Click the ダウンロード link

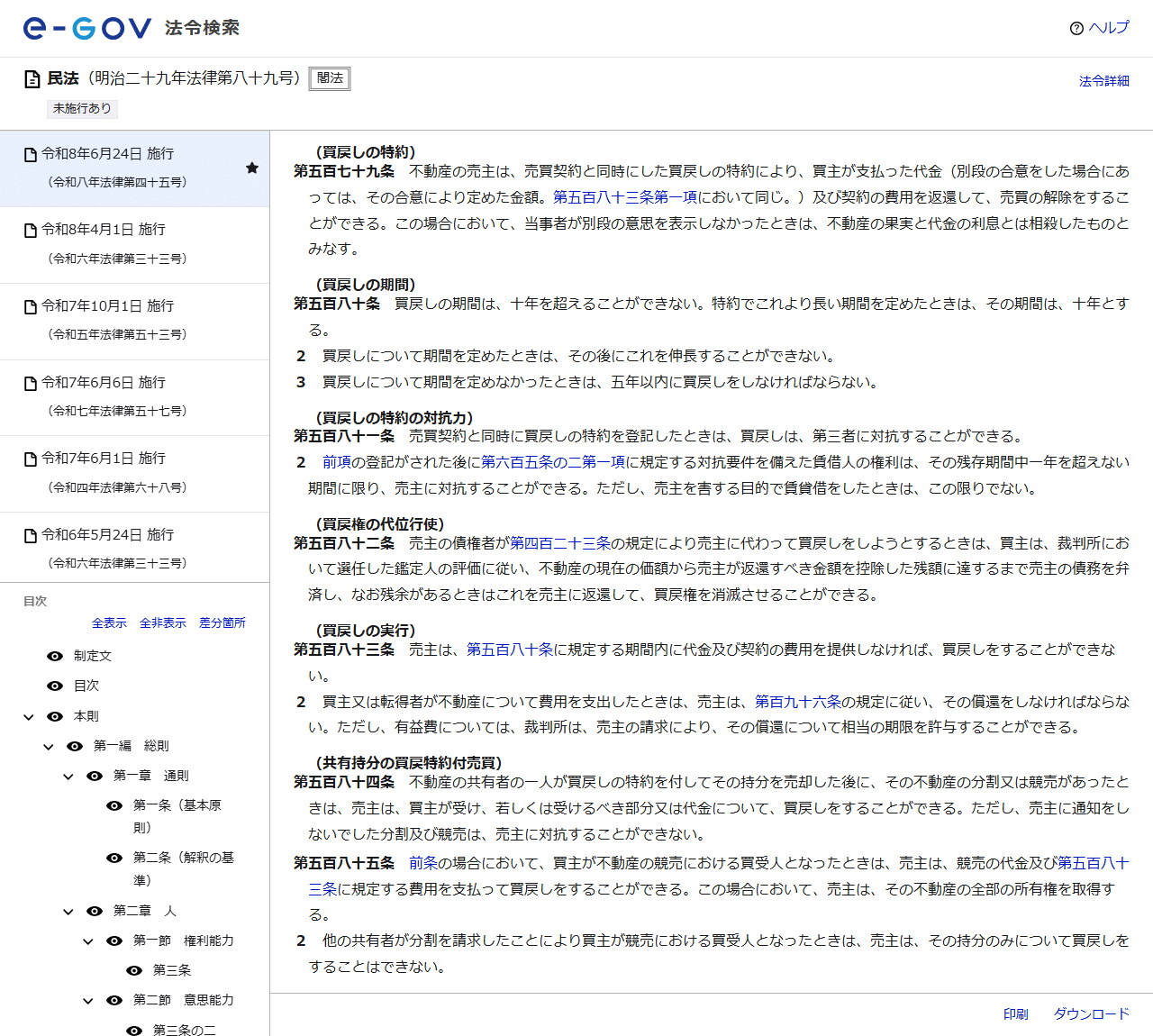pyautogui.click(x=1092, y=1014)
